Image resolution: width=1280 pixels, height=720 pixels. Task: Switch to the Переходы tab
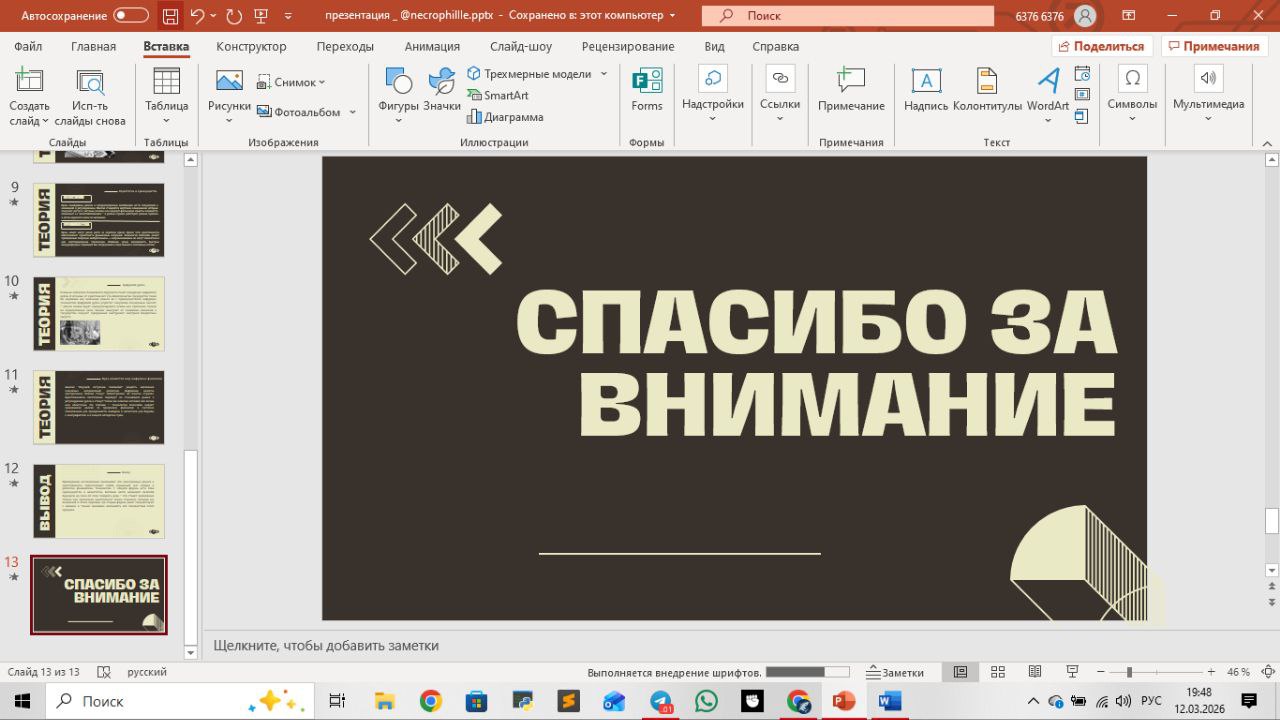[345, 46]
